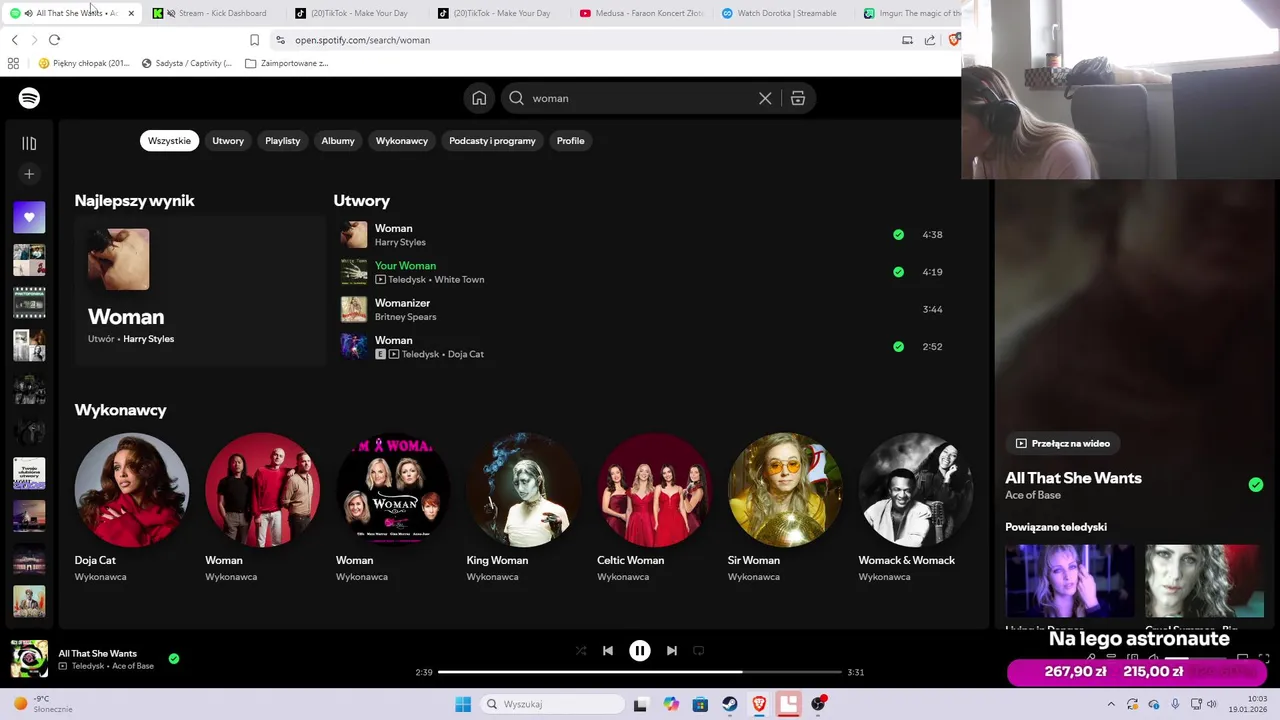Click Przełącz na wideo button
The height and width of the screenshot is (720, 1280).
click(1063, 443)
